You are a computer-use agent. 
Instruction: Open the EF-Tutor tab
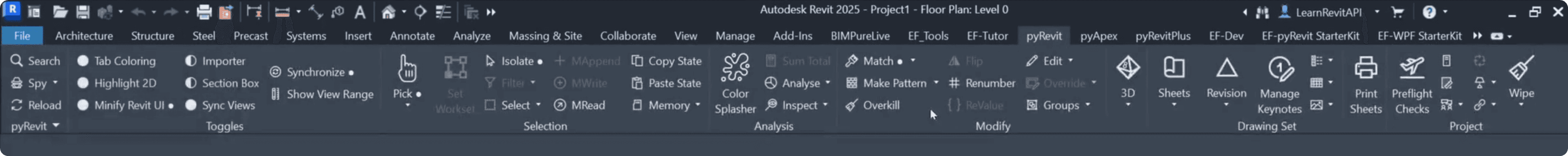tap(987, 36)
